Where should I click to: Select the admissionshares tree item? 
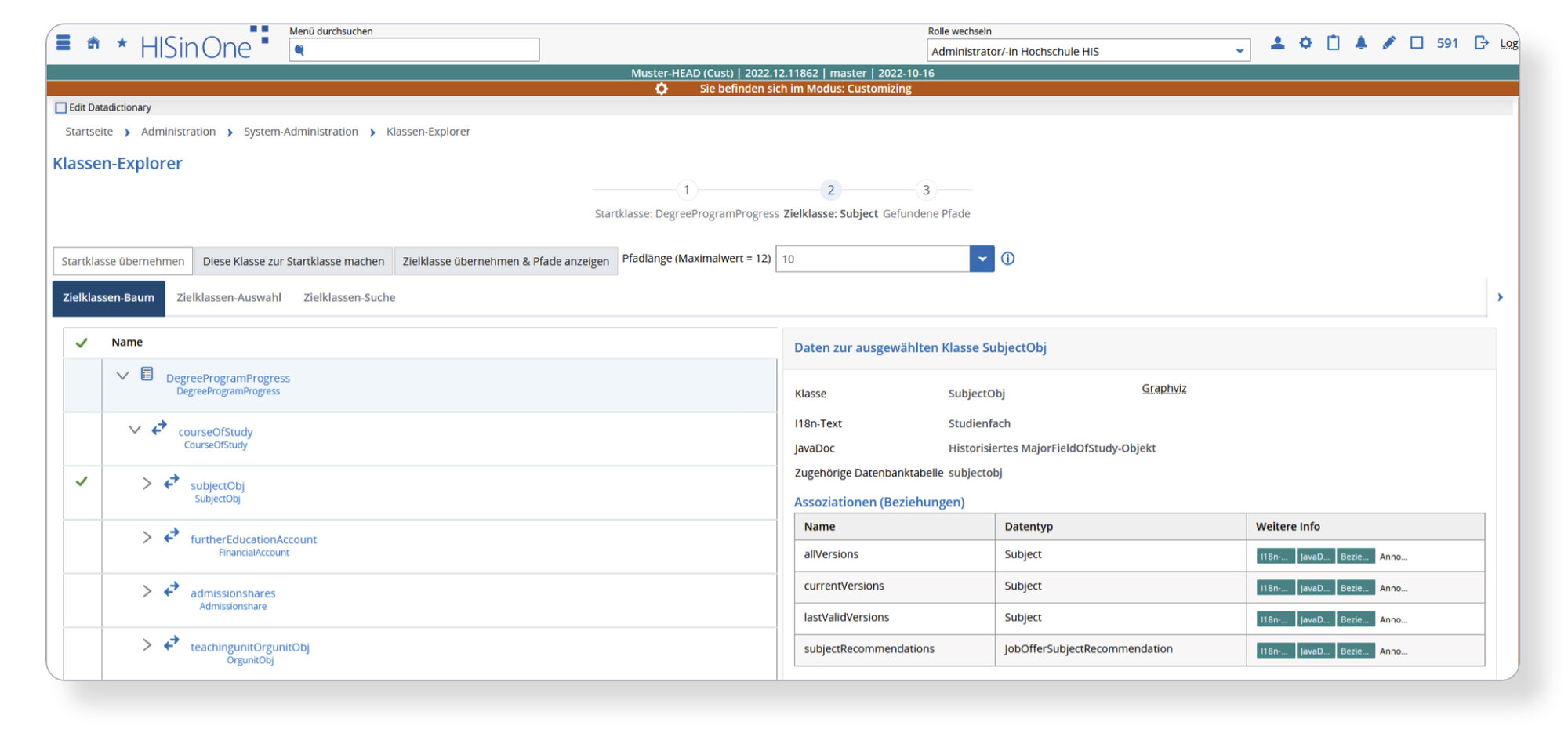233,593
